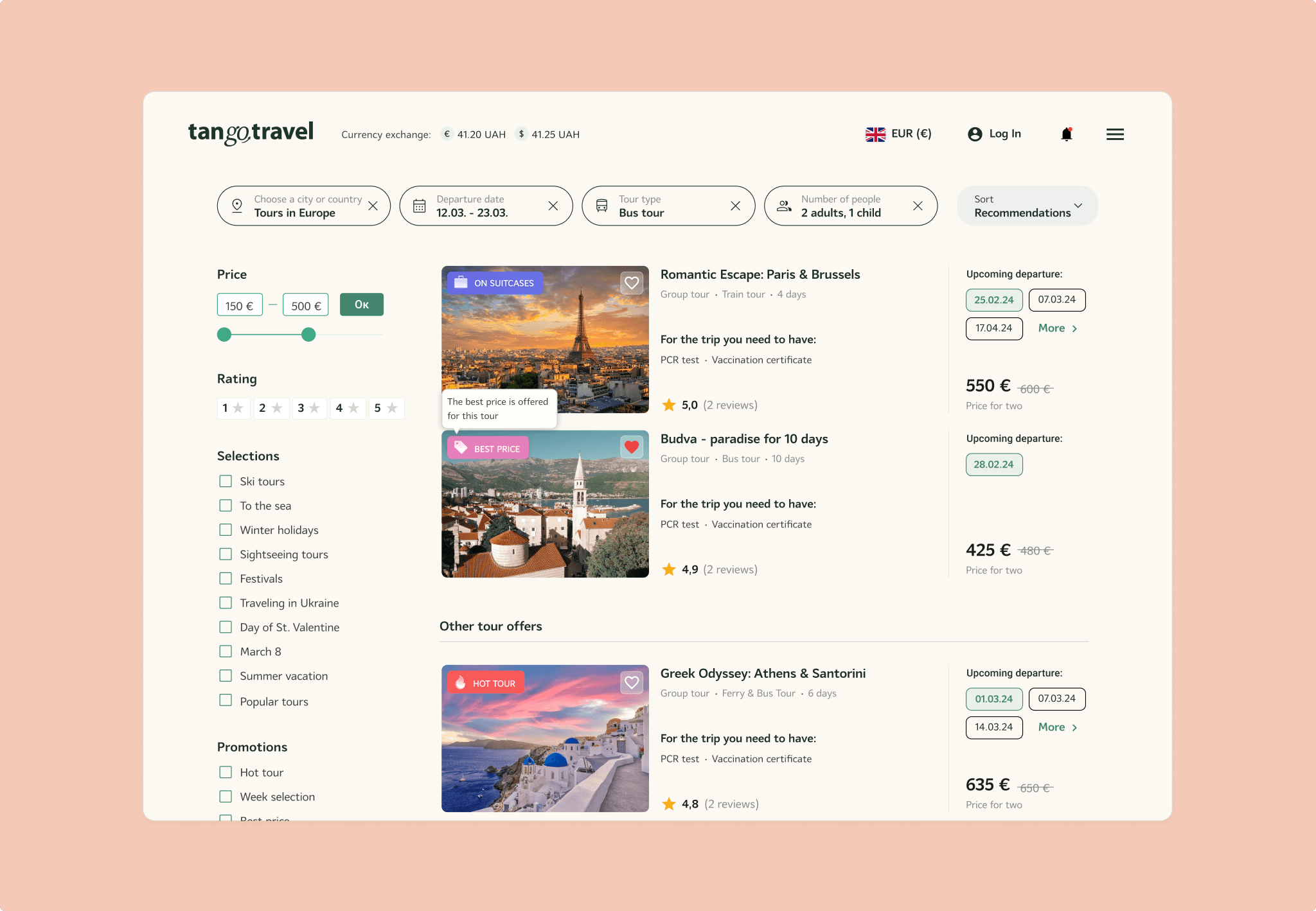Open the notifications bell icon
1316x911 pixels.
[1067, 134]
